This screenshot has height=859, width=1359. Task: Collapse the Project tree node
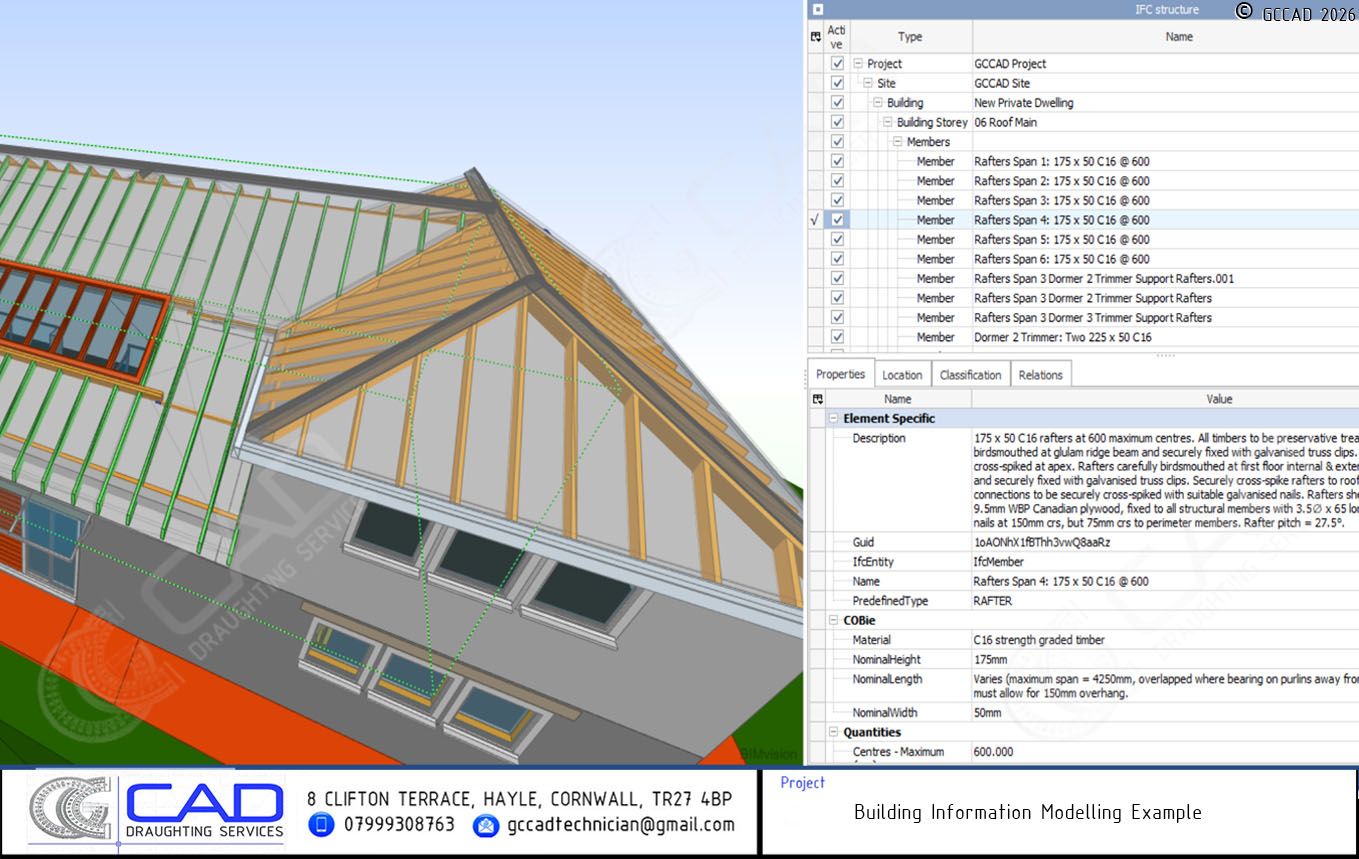858,64
